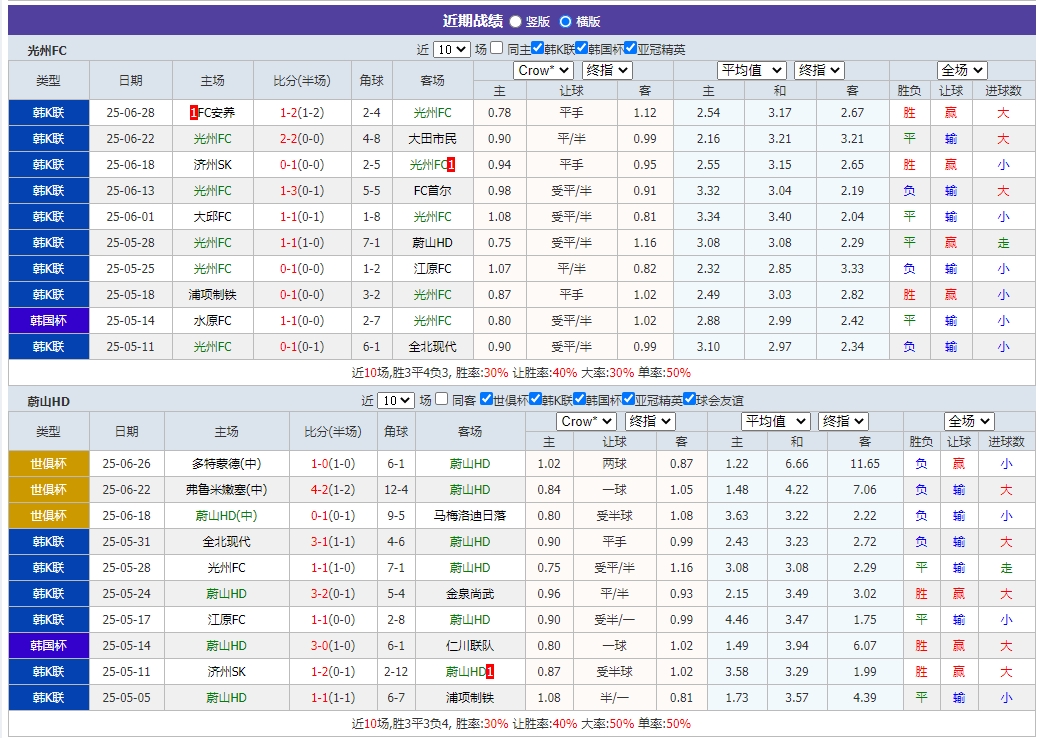The height and width of the screenshot is (738, 1041).
Task: Open the 平均值 dropdown in the 光州FC table
Action: pyautogui.click(x=752, y=70)
